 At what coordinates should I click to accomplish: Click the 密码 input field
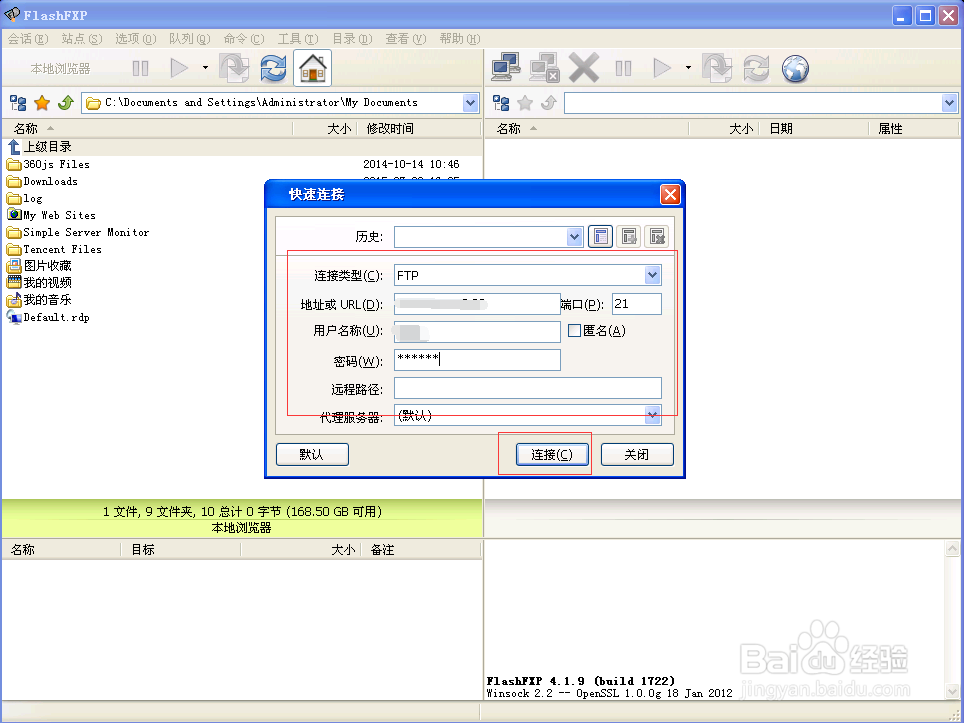coord(477,360)
